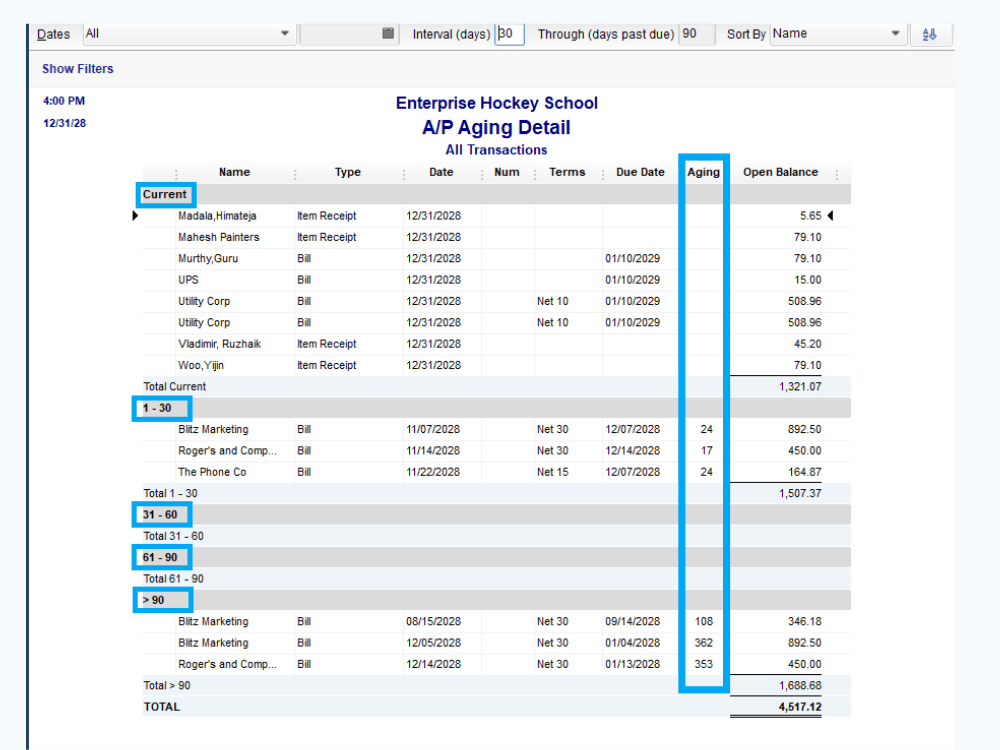This screenshot has height=750, width=1000.
Task: Click the Aging column header
Action: (703, 172)
